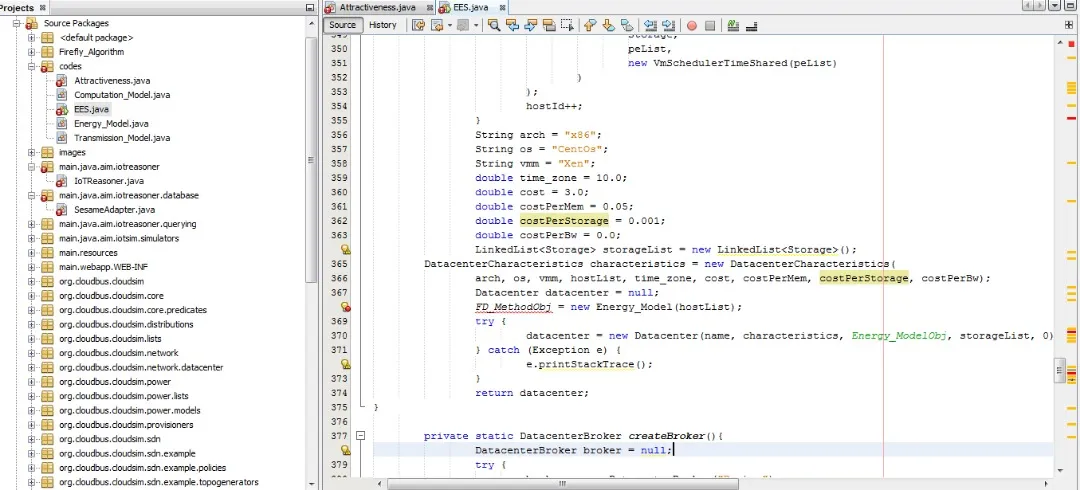
Task: Collapse the createBroker method fold at line 377
Action: (361, 436)
